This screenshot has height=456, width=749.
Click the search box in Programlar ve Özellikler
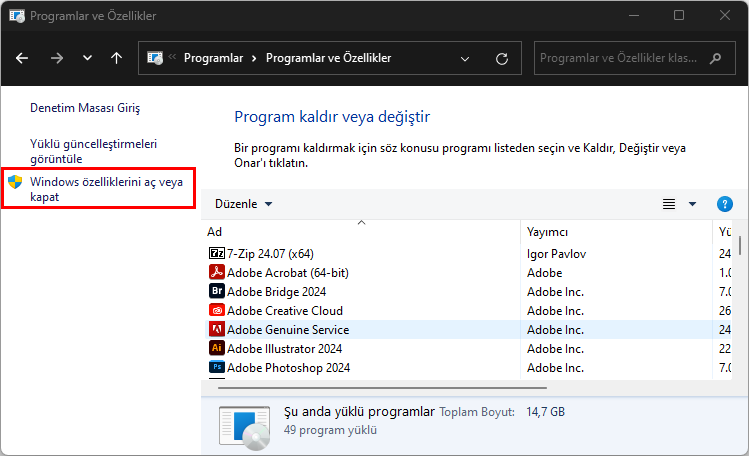pos(635,58)
